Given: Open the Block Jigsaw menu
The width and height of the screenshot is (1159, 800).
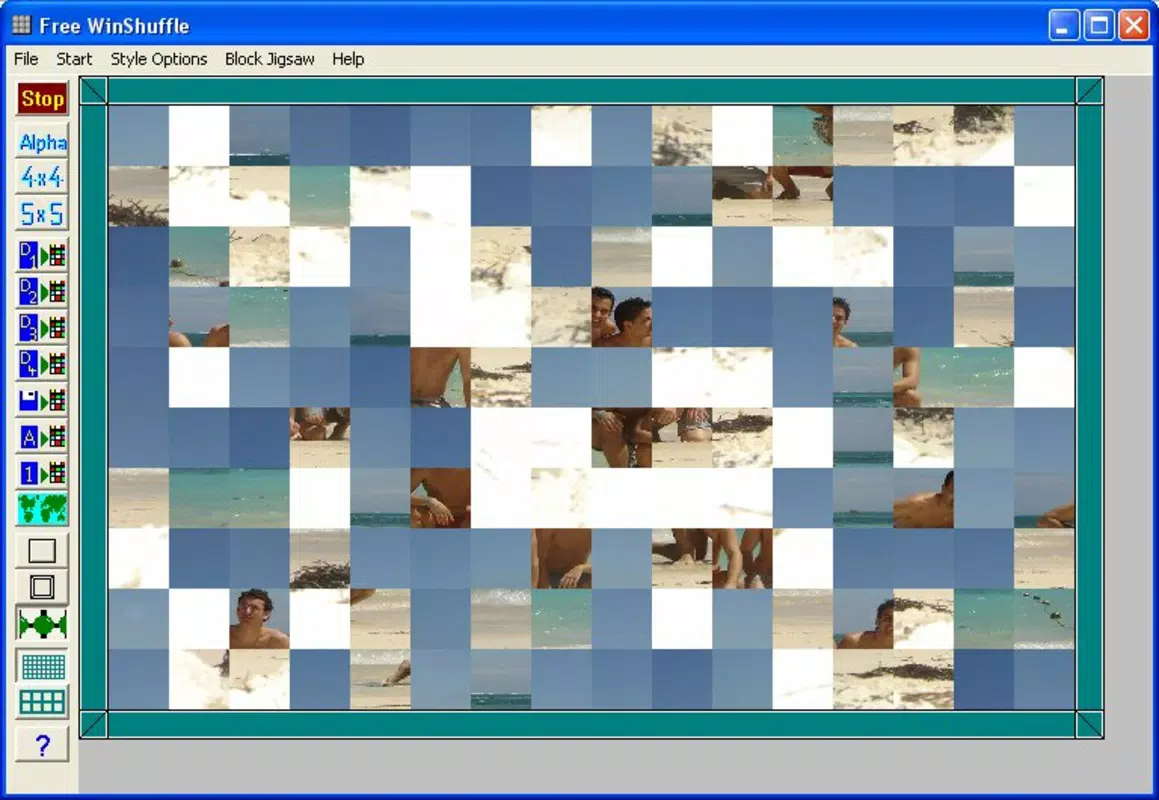Looking at the screenshot, I should pos(270,59).
